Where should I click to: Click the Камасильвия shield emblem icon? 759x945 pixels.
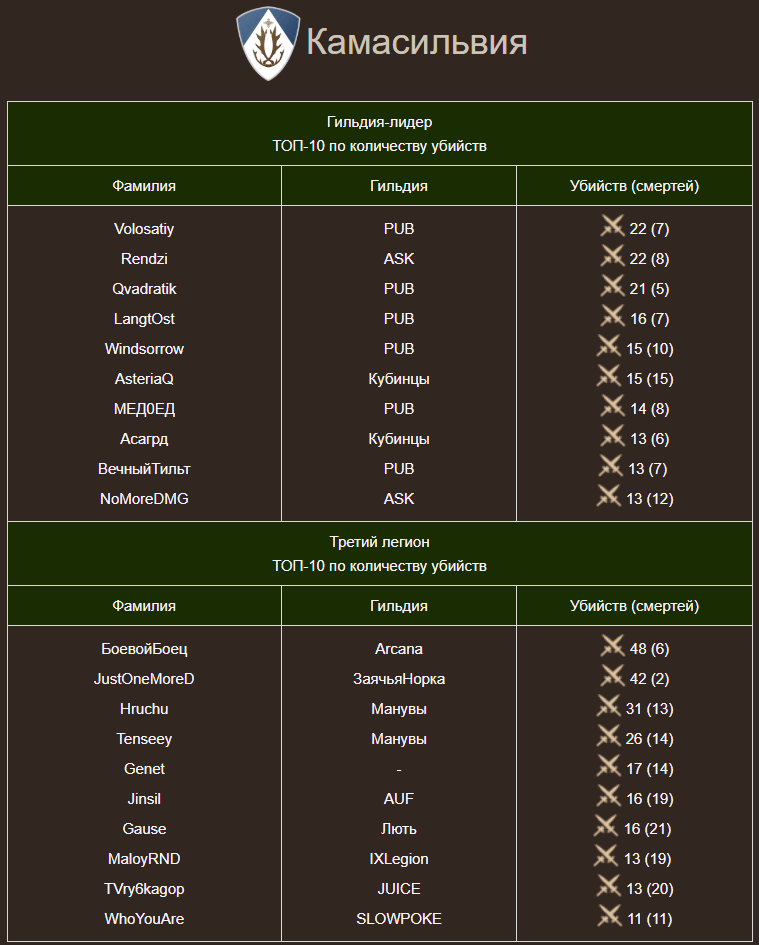267,43
